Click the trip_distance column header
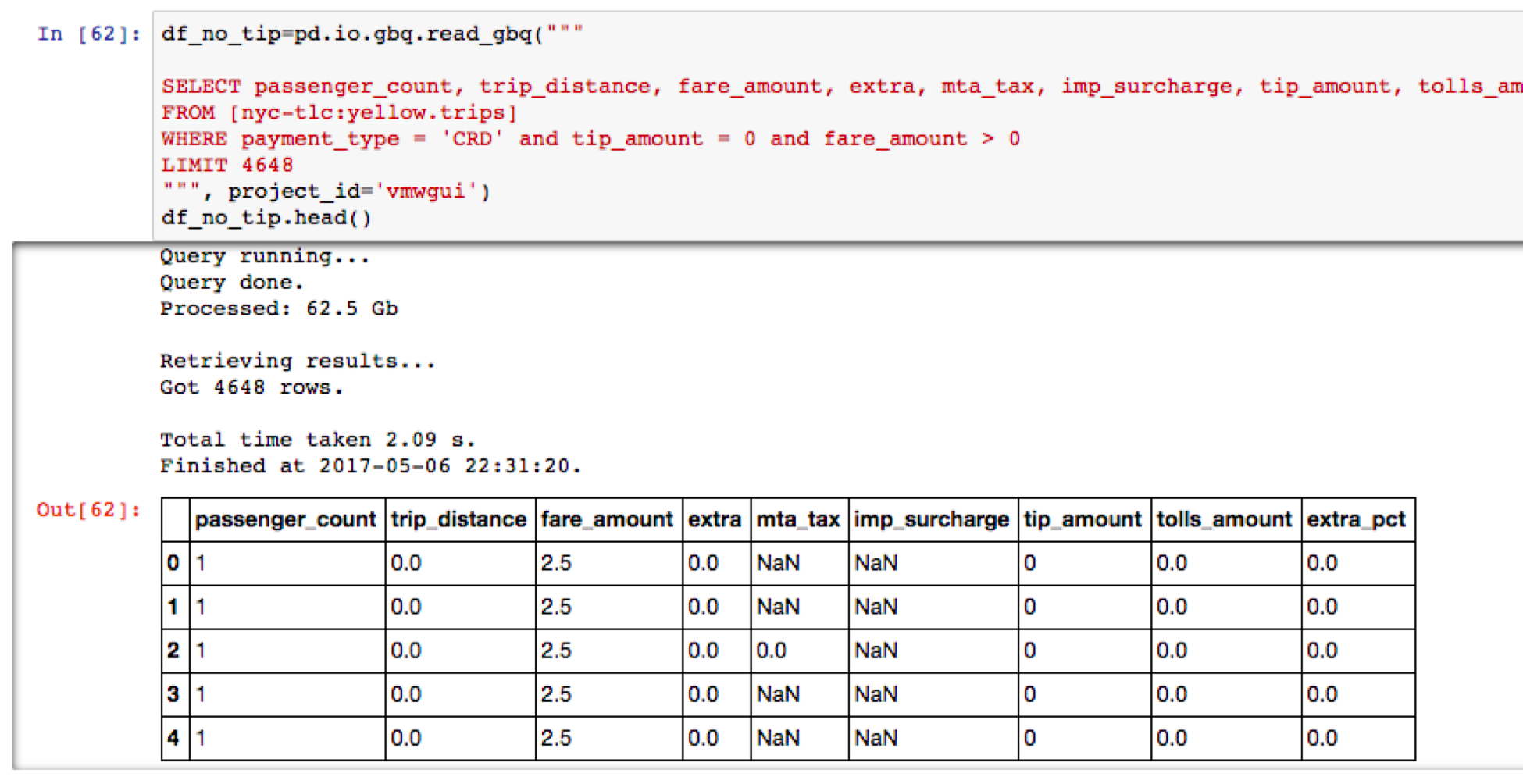The image size is (1523, 784). click(x=459, y=519)
